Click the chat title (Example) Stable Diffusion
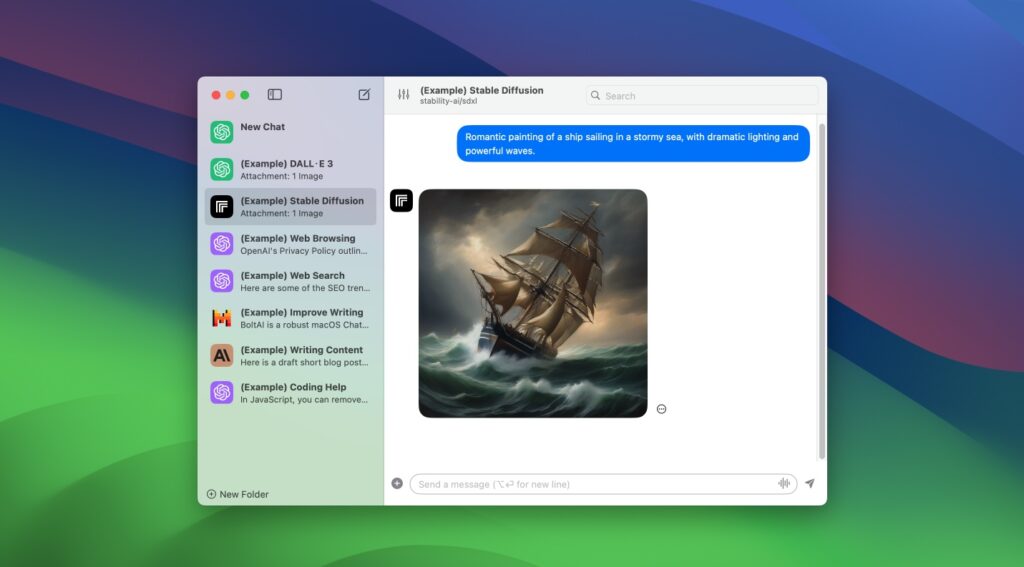 481,90
